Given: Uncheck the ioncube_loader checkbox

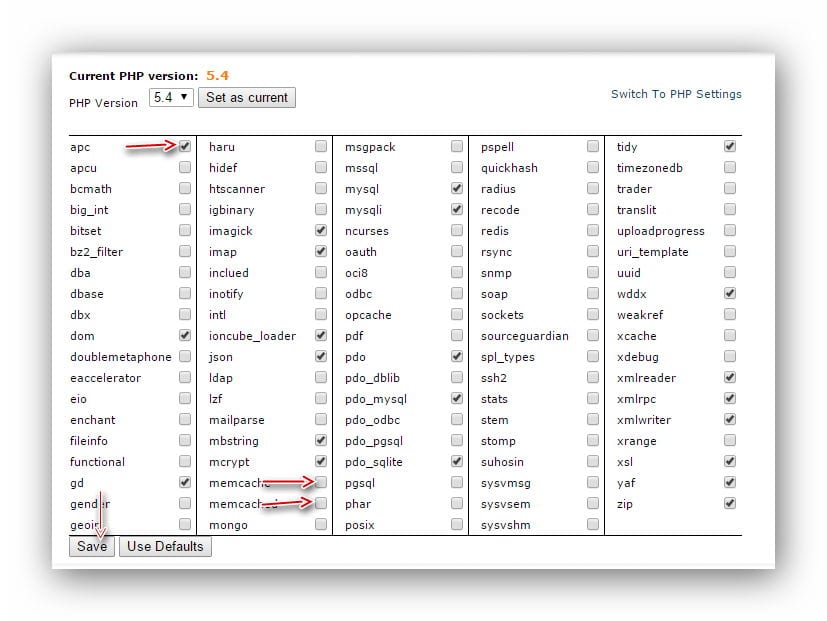Looking at the screenshot, I should click(321, 335).
